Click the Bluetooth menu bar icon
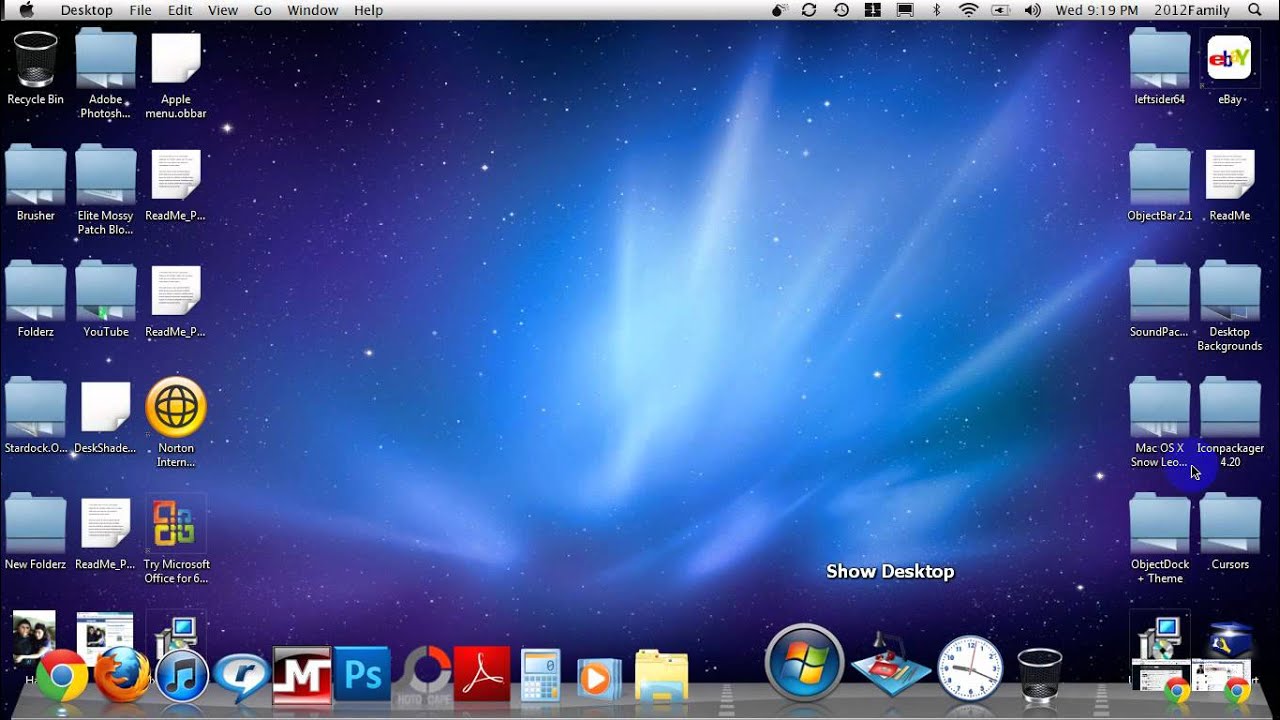Screen dimensions: 1280x720 937,10
